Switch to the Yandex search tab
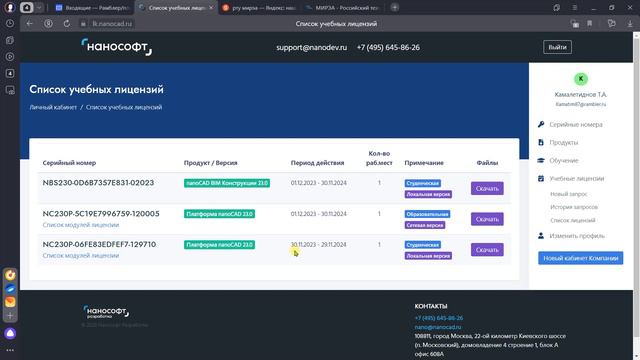This screenshot has height=360, width=640. 259,8
